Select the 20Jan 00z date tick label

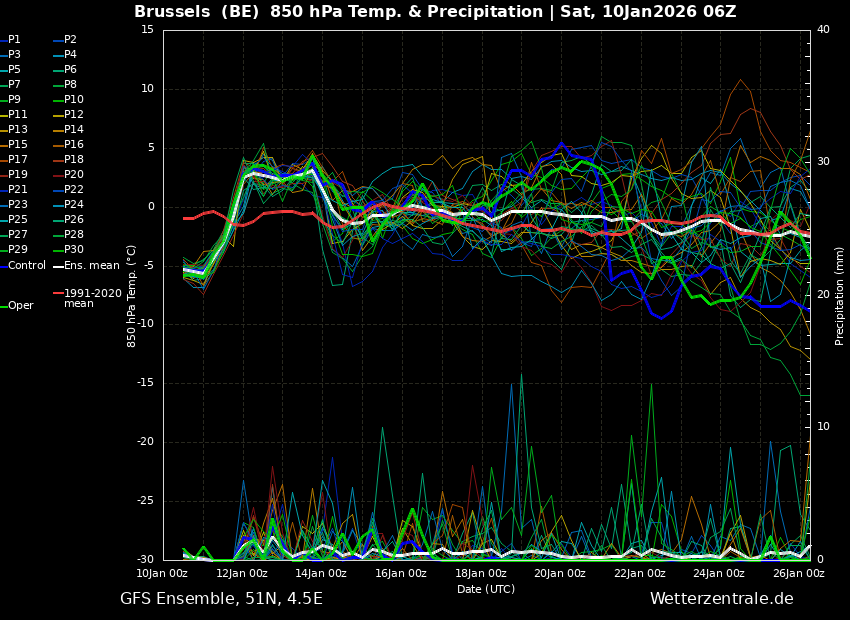coord(559,574)
